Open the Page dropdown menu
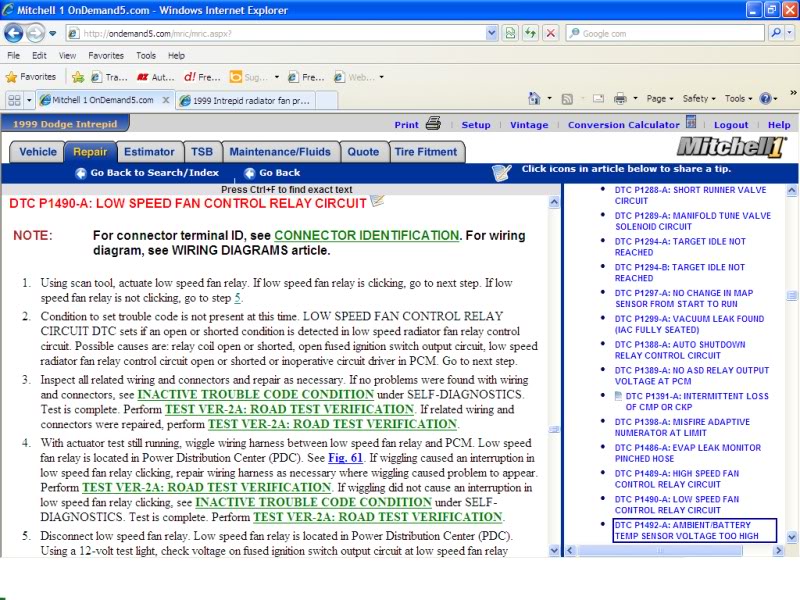800x600 pixels. [x=660, y=98]
